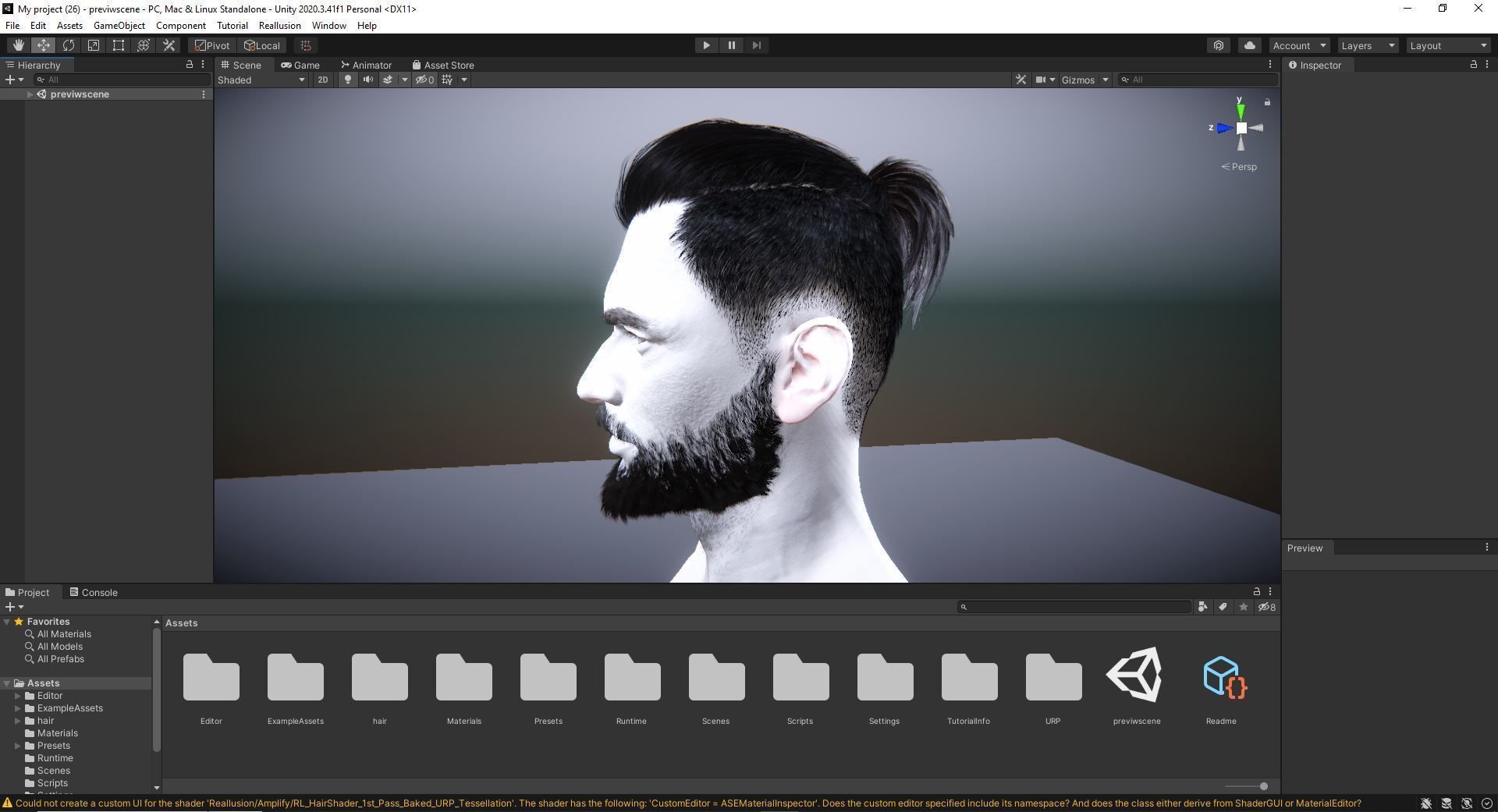Toggle Pivot handle position
This screenshot has width=1498, height=812.
point(212,45)
